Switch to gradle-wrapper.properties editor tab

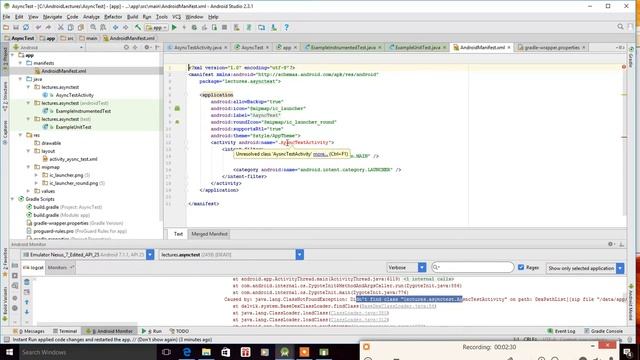pos(552,47)
